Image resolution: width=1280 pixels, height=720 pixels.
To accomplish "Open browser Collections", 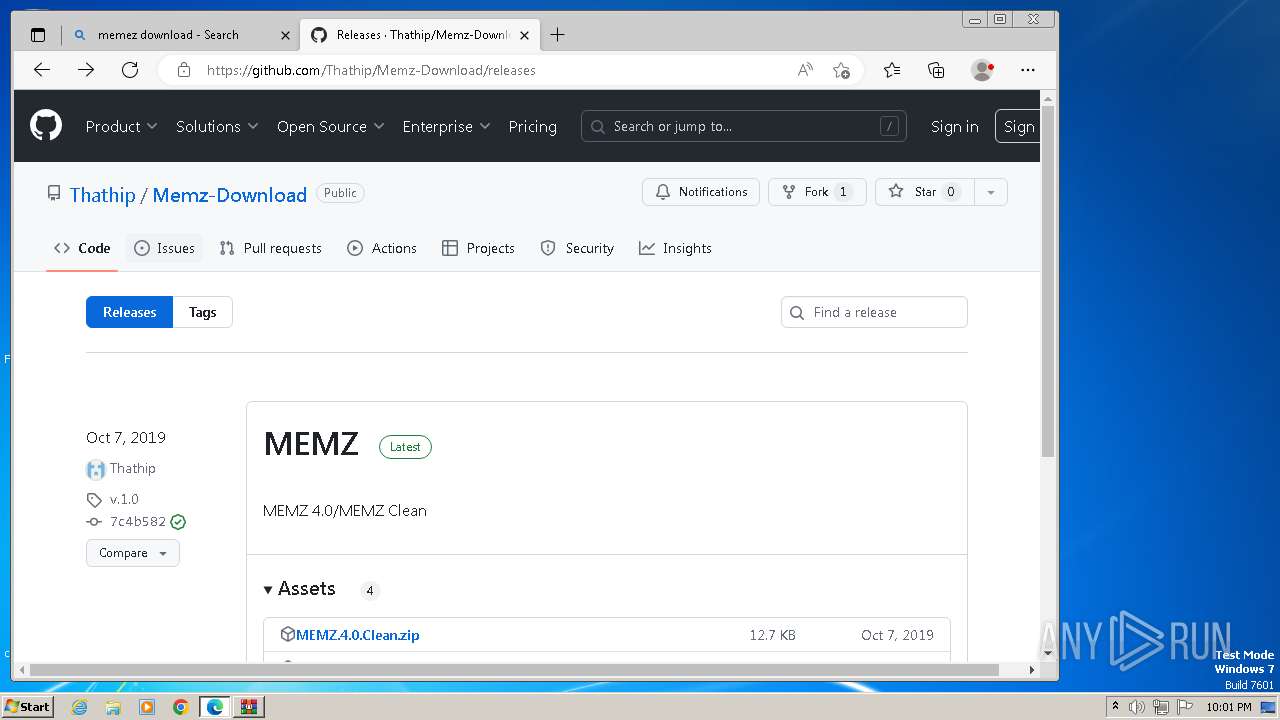I will click(936, 70).
